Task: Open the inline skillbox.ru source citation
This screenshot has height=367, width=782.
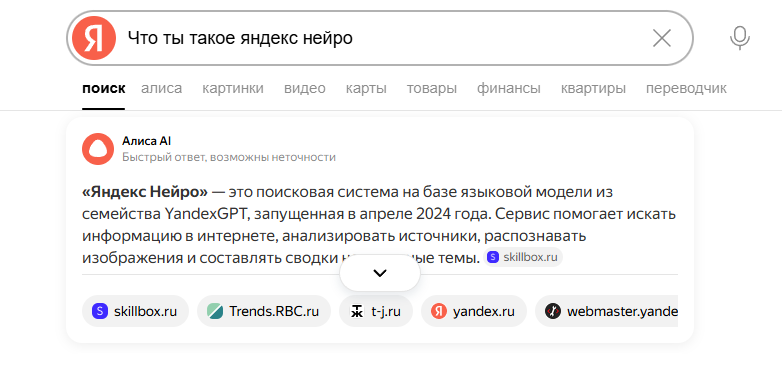Action: (x=523, y=257)
